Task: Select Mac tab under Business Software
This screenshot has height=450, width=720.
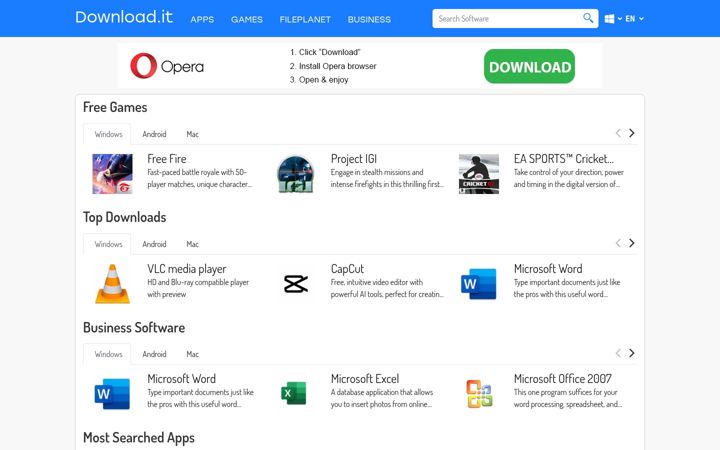Action: tap(192, 354)
